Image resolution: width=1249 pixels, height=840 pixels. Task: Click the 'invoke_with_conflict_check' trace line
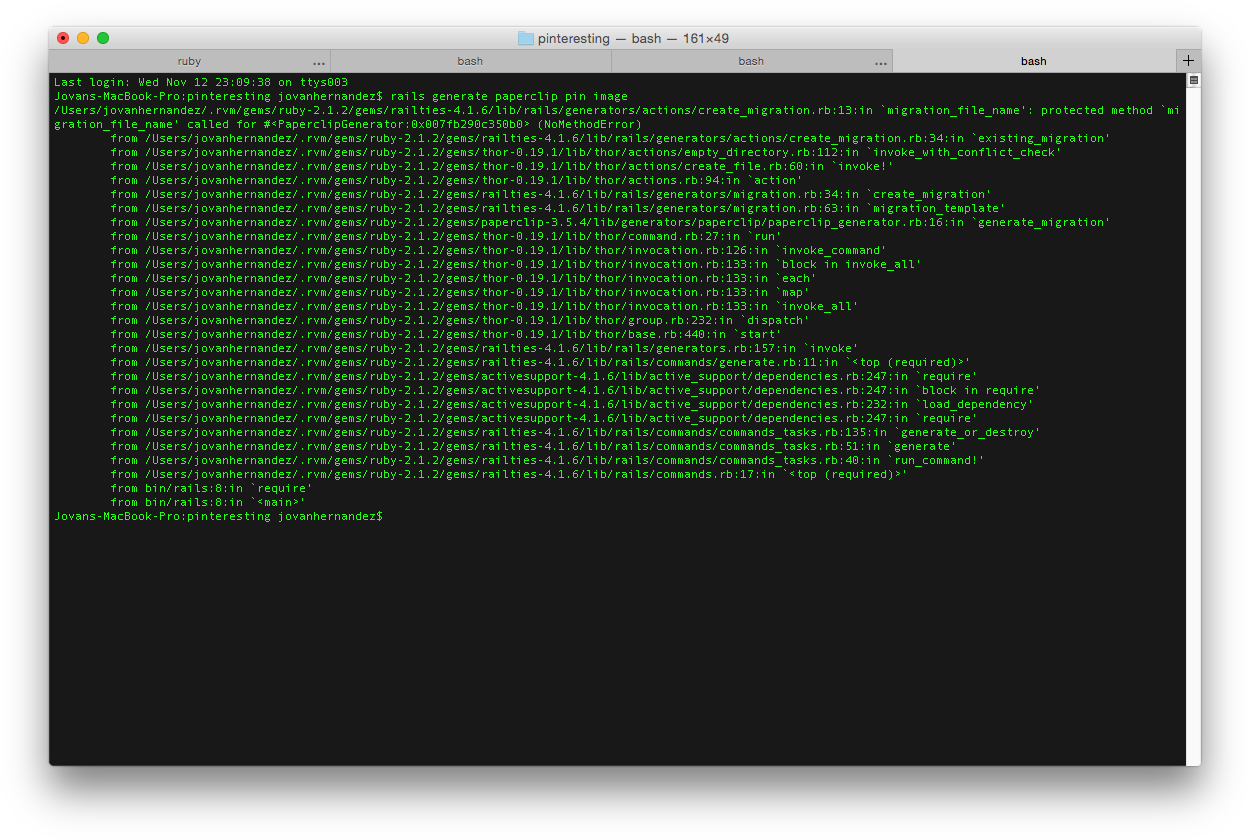coord(586,152)
